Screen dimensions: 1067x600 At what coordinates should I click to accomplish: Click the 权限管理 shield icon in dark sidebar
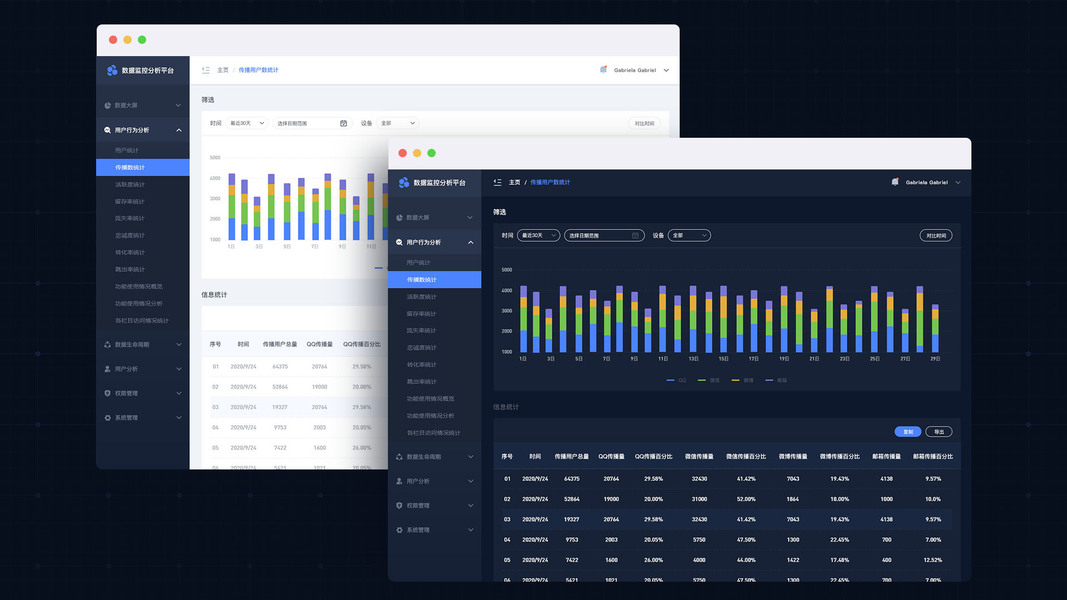click(x=399, y=505)
